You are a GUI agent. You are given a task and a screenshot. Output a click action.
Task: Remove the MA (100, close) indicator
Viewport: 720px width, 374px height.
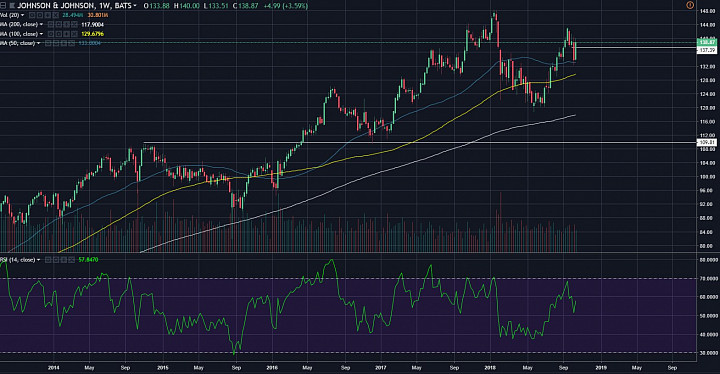coord(74,34)
